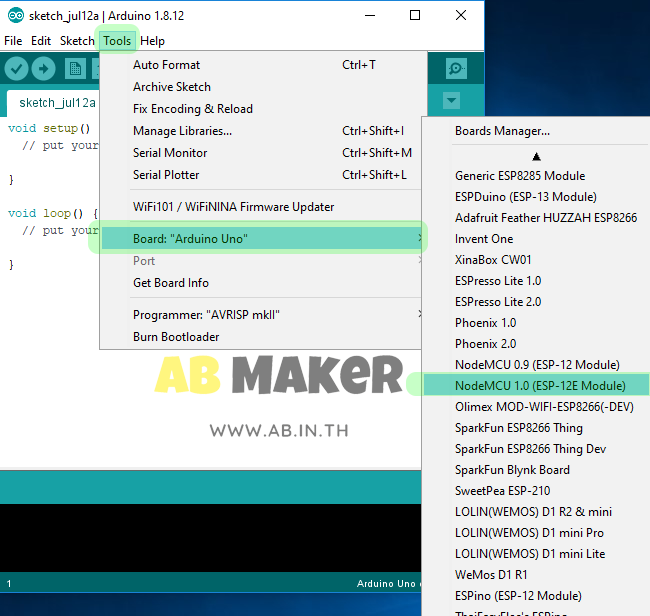Switch to the sketch_jul12a tab

pyautogui.click(x=53, y=103)
